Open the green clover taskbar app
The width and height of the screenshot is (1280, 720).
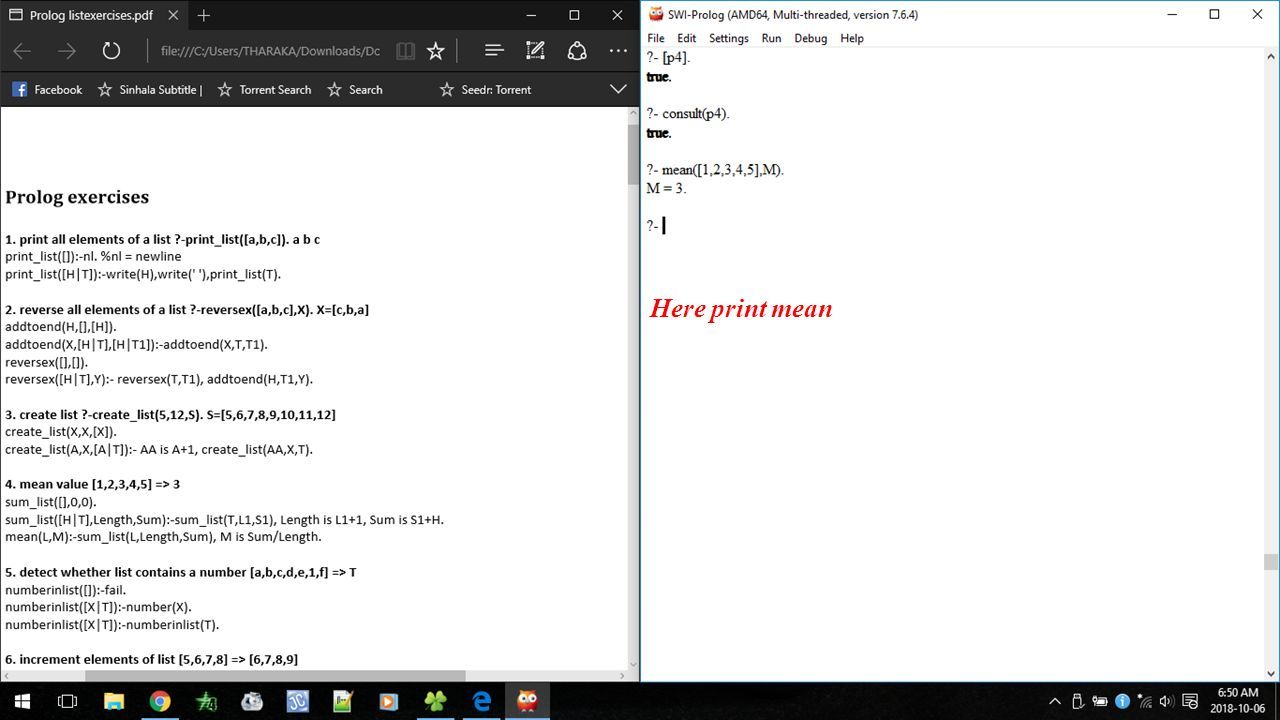pyautogui.click(x=435, y=701)
